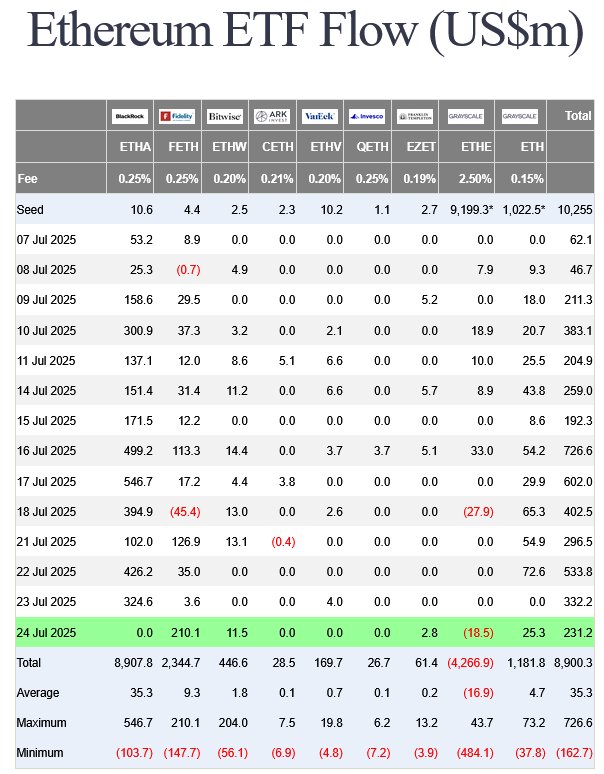The height and width of the screenshot is (774, 604).
Task: Click the Maximum row label
Action: click(x=41, y=723)
